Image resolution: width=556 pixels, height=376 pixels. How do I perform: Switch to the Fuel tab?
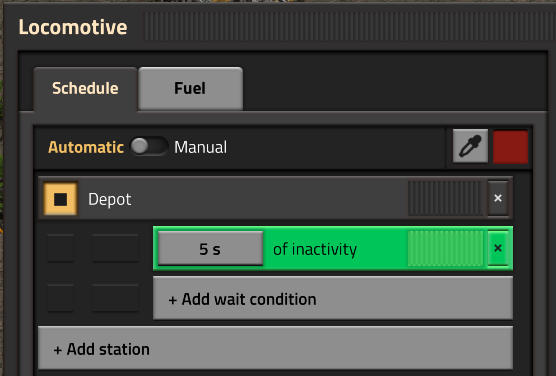190,89
